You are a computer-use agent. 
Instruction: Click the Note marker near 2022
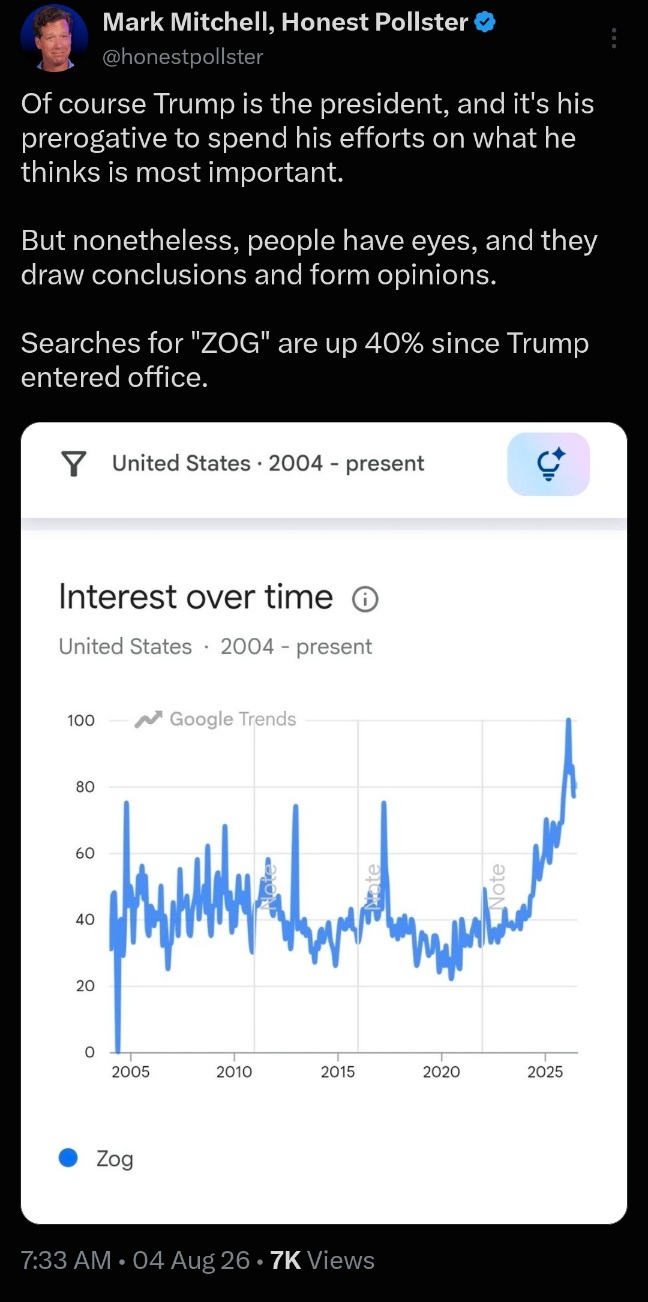point(497,884)
